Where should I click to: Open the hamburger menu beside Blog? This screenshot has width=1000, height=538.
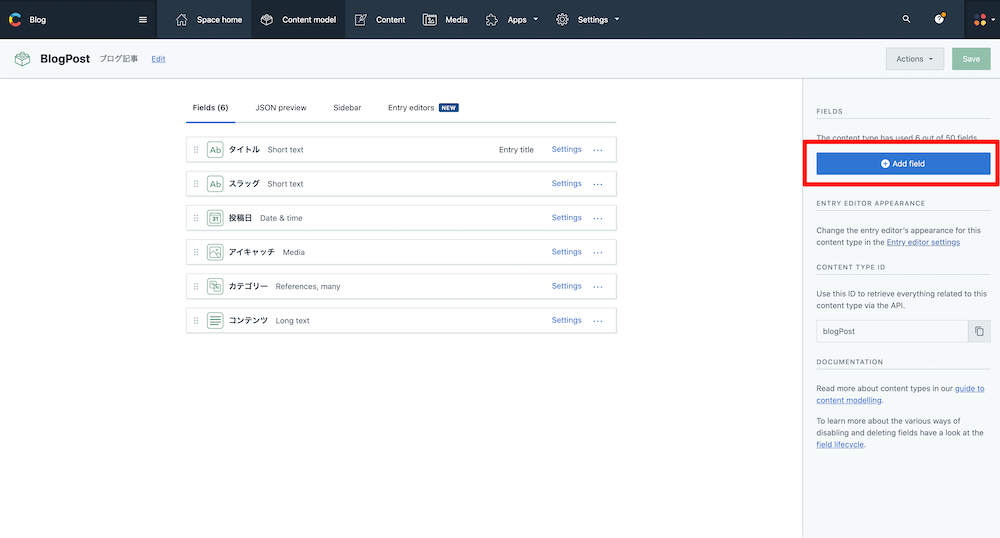(143, 20)
